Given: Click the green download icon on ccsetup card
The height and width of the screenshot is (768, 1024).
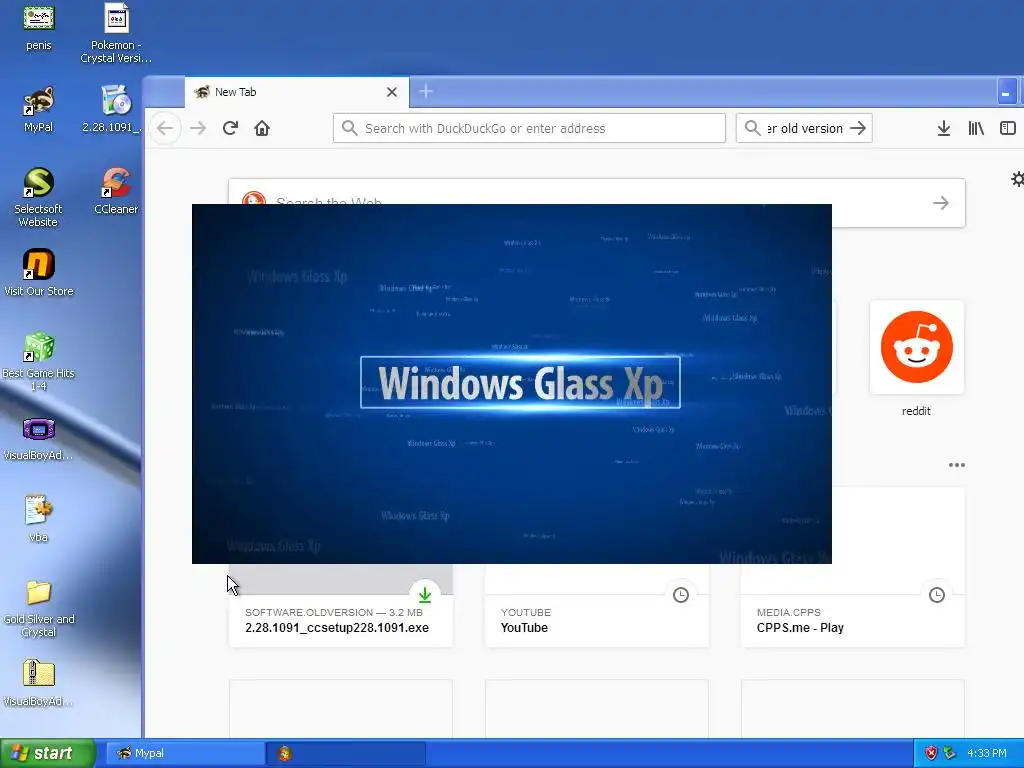Looking at the screenshot, I should (x=424, y=594).
